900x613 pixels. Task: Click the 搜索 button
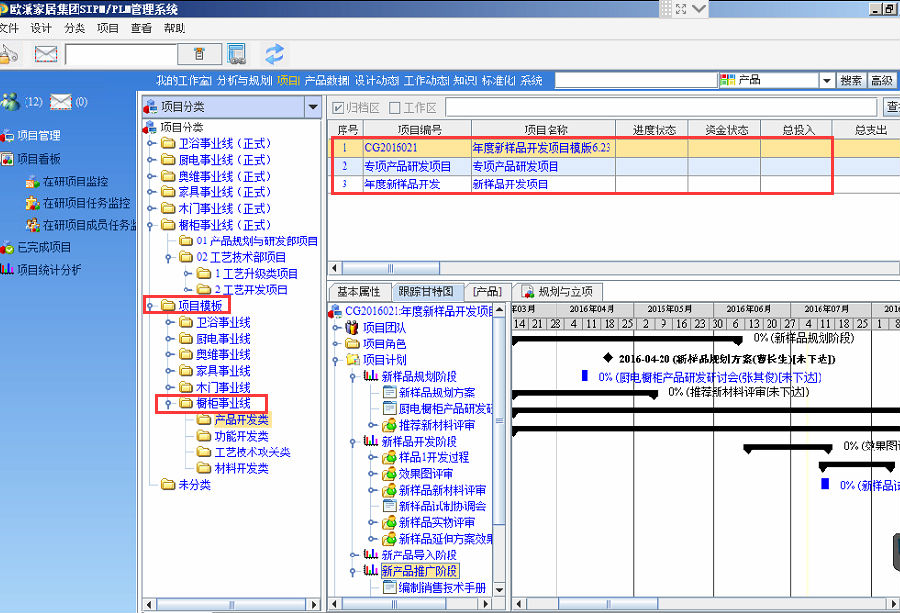[851, 81]
